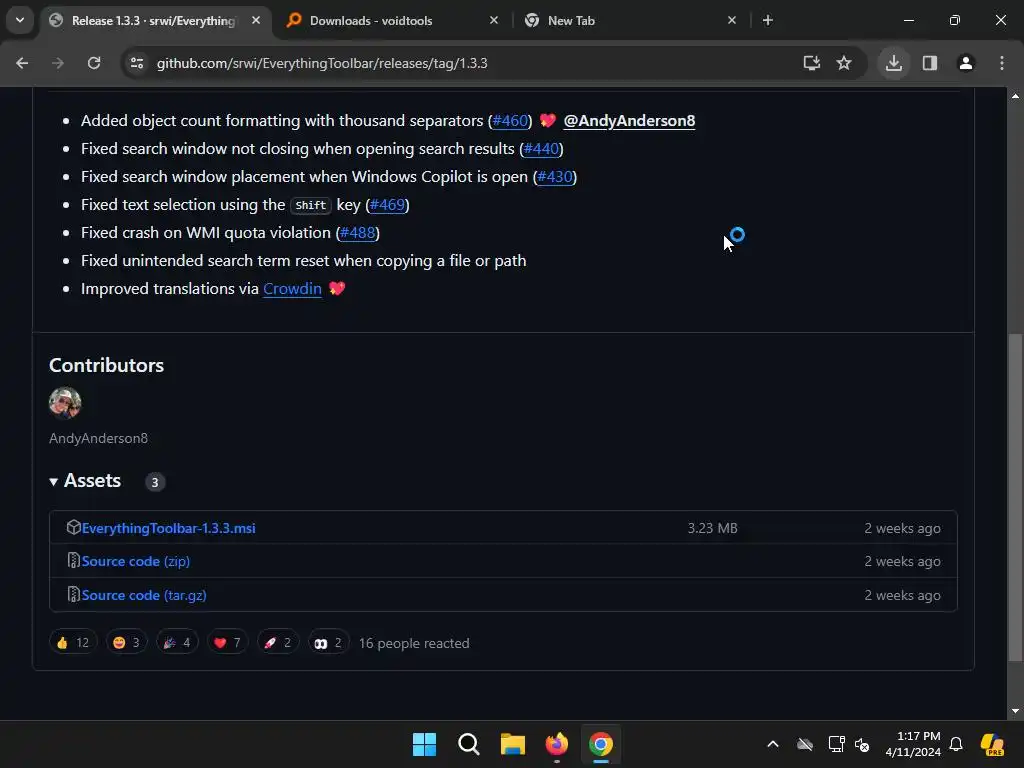Go back to the previous page
The image size is (1024, 768).
(x=22, y=63)
